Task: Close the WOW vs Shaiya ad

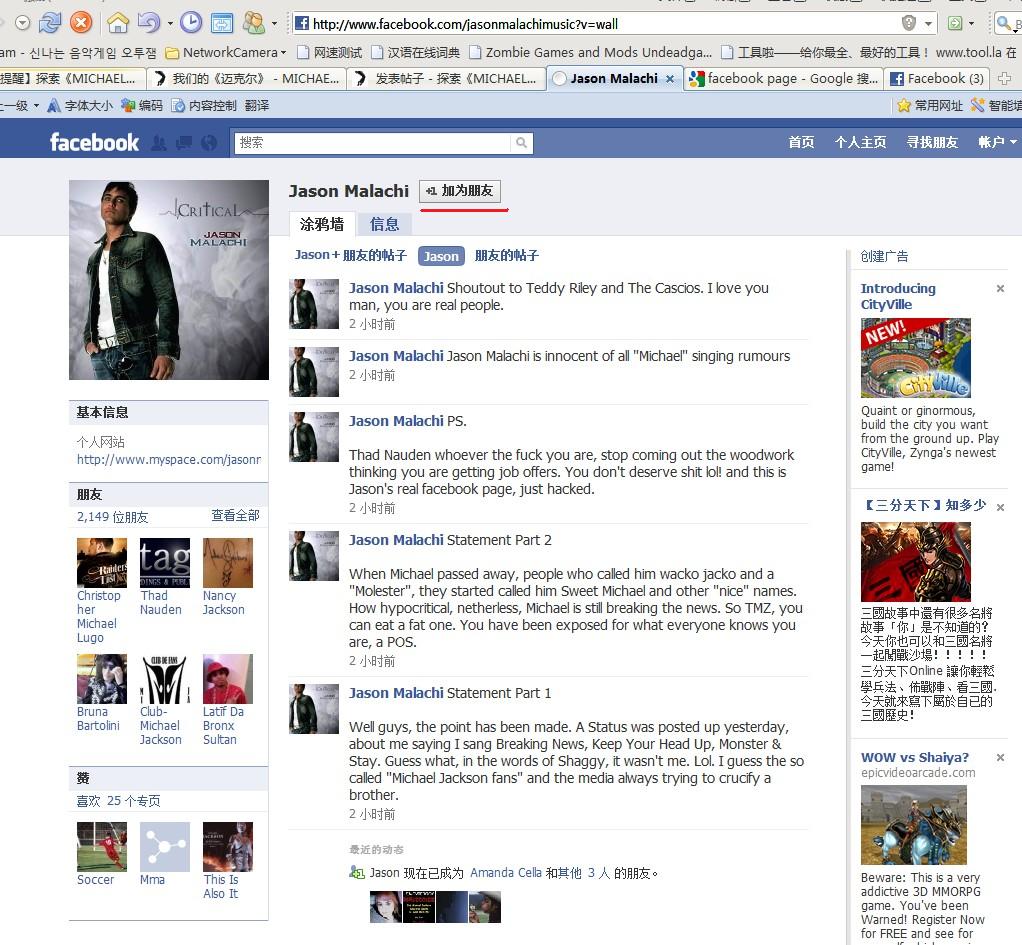Action: pos(1000,757)
